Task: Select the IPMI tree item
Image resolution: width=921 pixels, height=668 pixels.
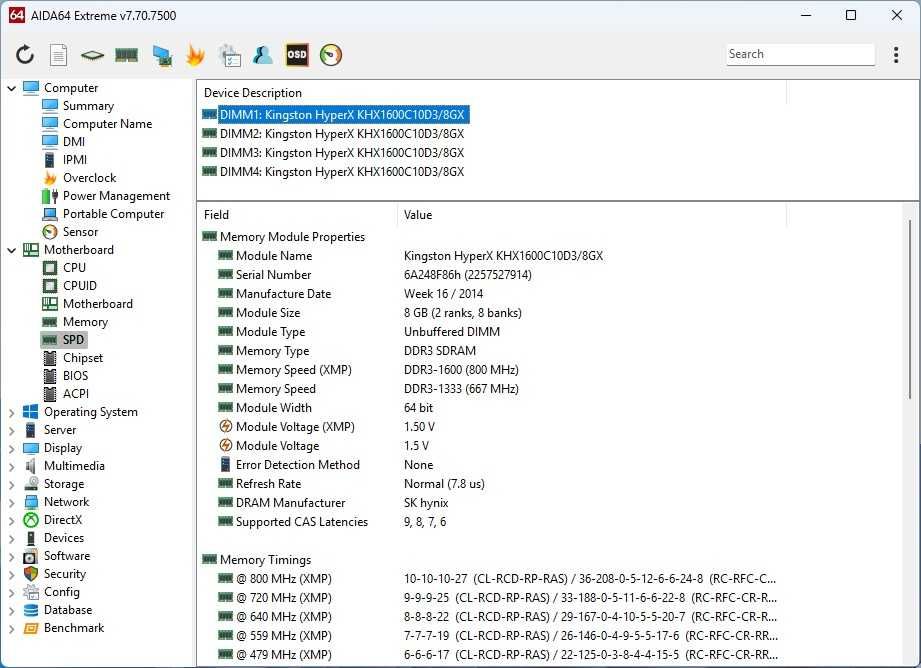Action: click(x=75, y=160)
